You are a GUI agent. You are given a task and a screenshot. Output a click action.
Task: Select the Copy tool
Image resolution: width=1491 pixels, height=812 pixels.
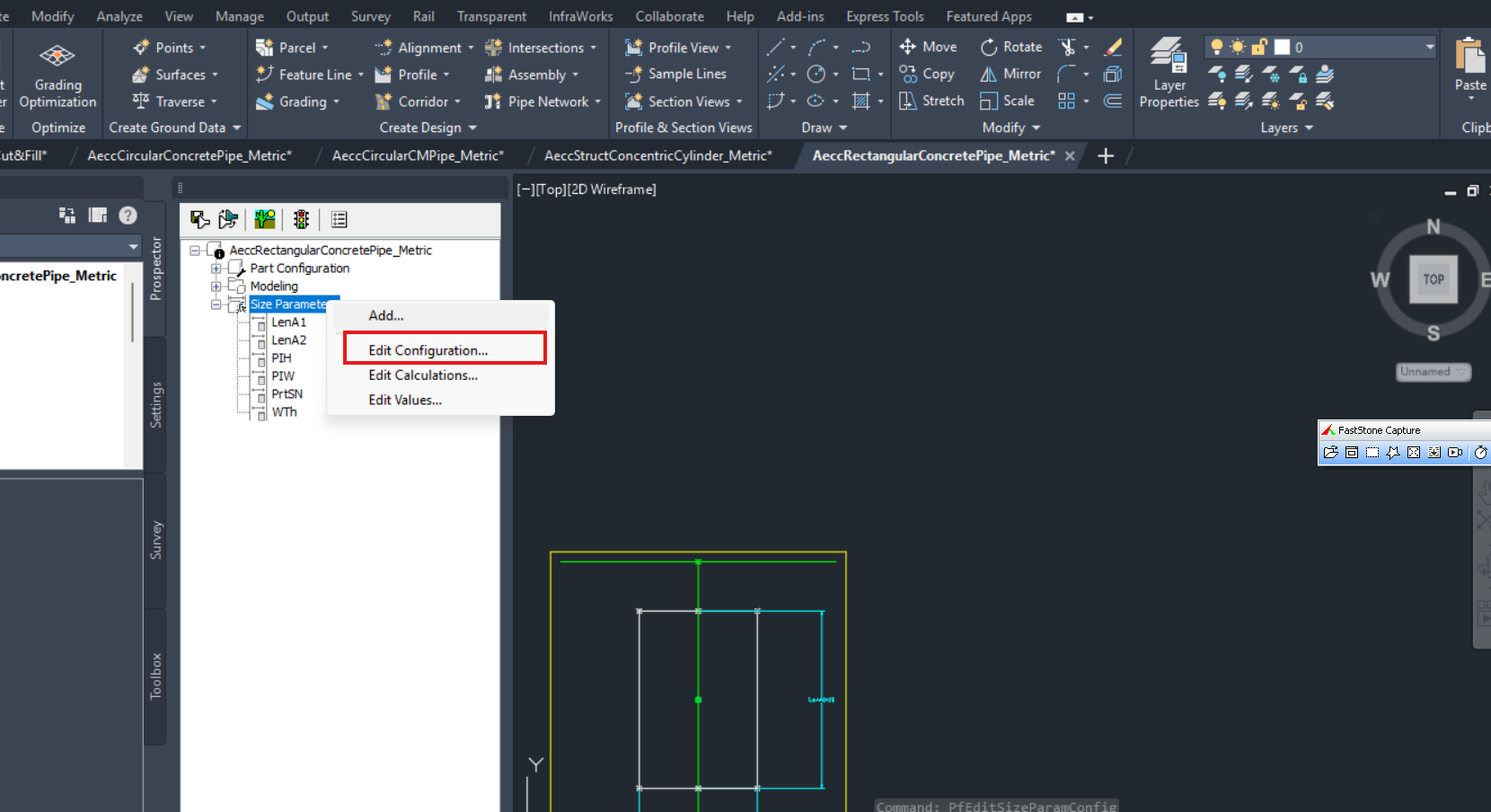click(927, 74)
